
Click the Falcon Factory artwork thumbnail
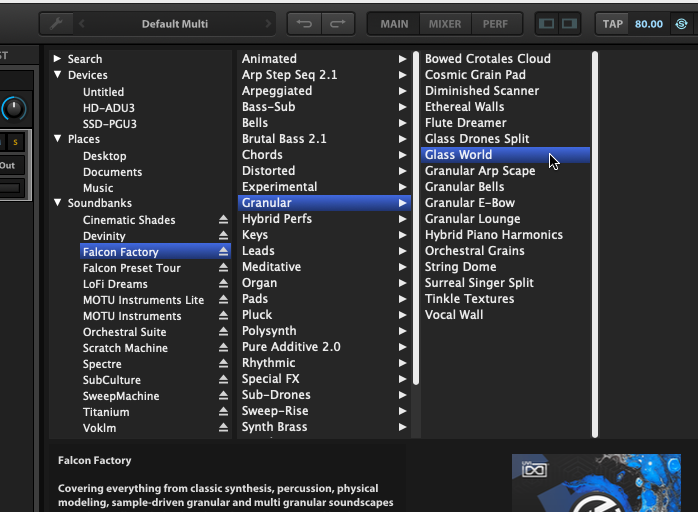tap(596, 483)
